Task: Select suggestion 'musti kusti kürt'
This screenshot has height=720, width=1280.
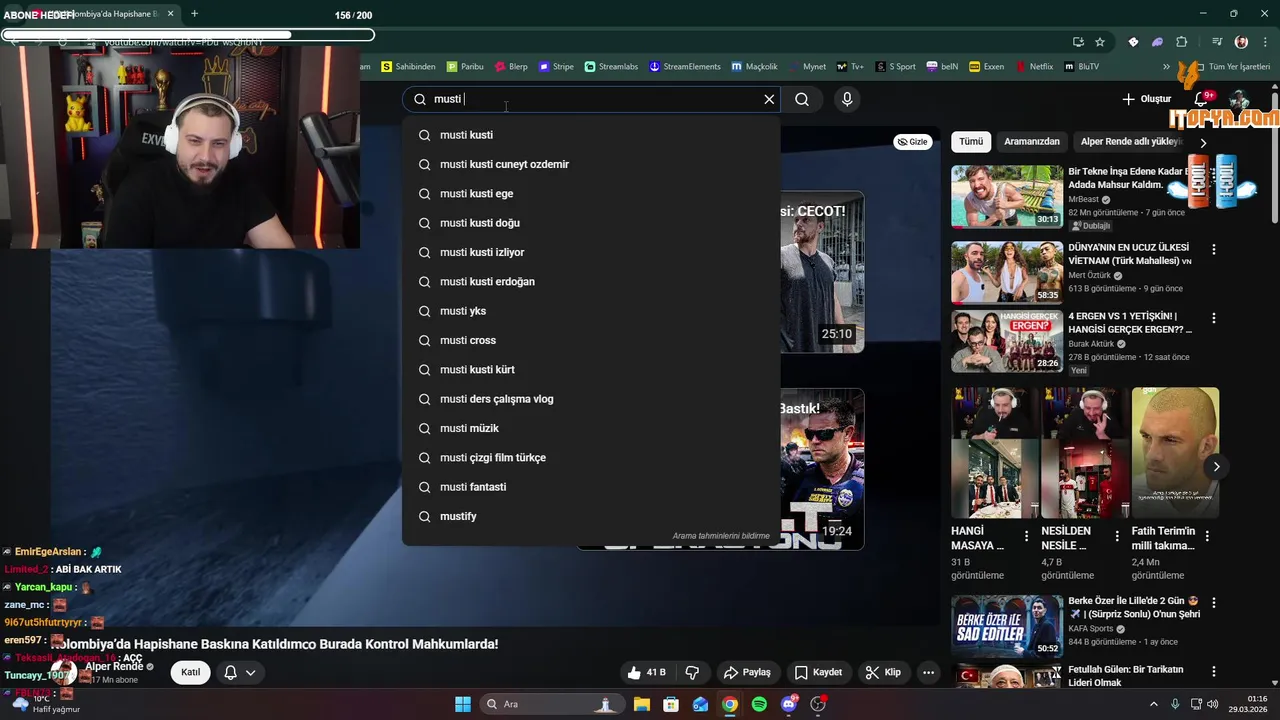Action: (591, 369)
